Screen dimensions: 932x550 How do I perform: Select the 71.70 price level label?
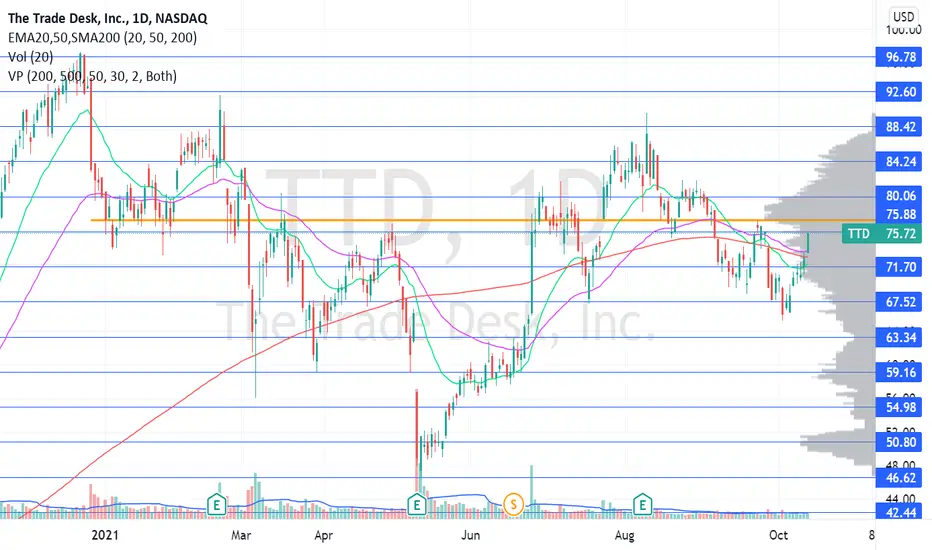(899, 267)
